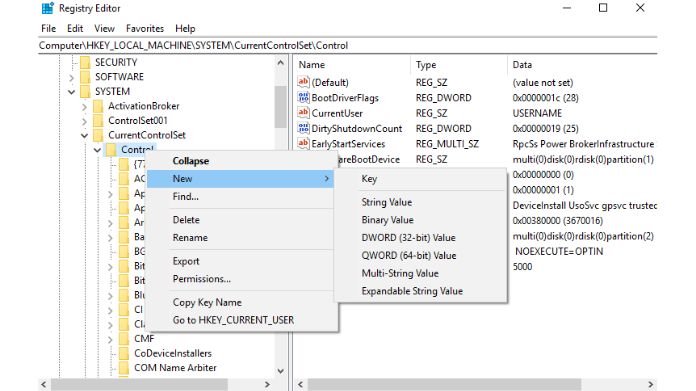Viewport: 696px width, 391px height.
Task: Click the CoDeviceInstallers folder icon
Action: coord(124,353)
